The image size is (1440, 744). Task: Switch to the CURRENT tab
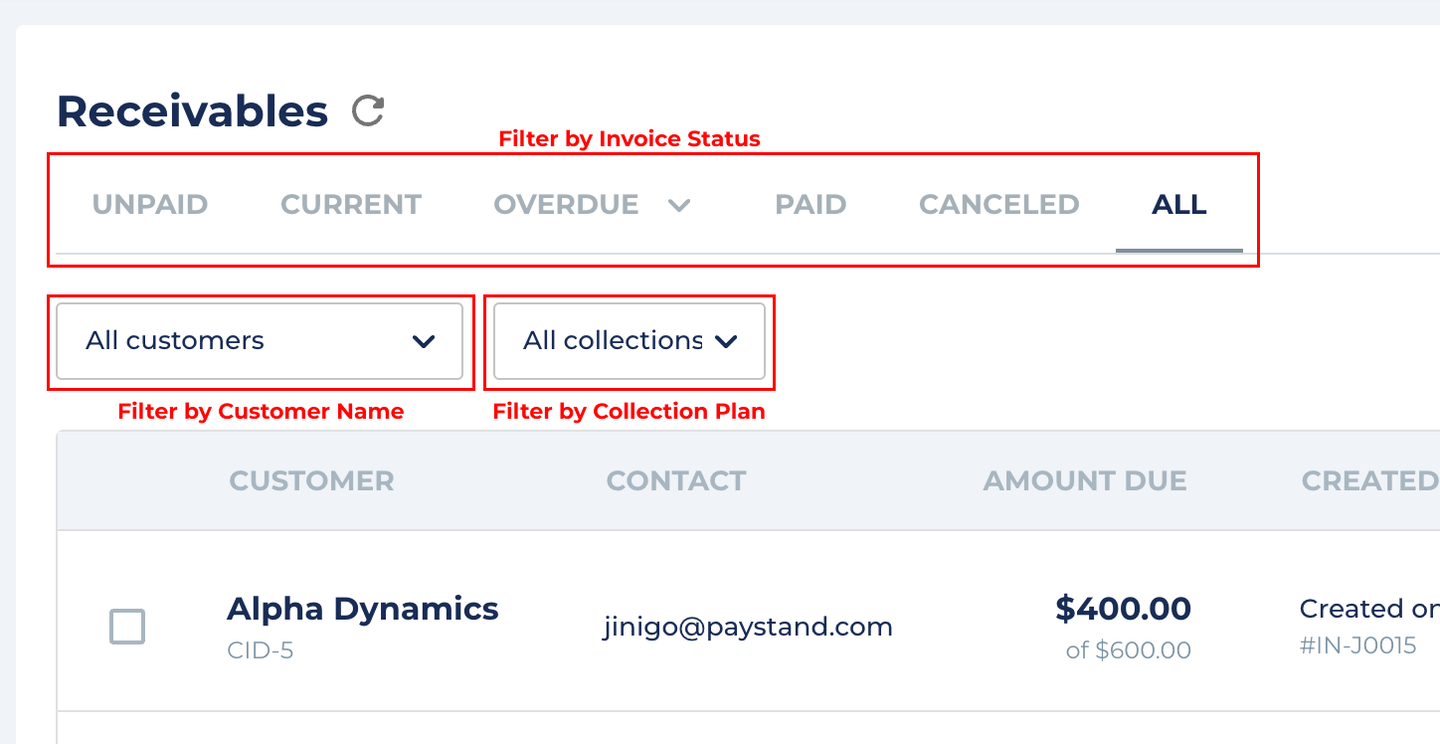[351, 205]
